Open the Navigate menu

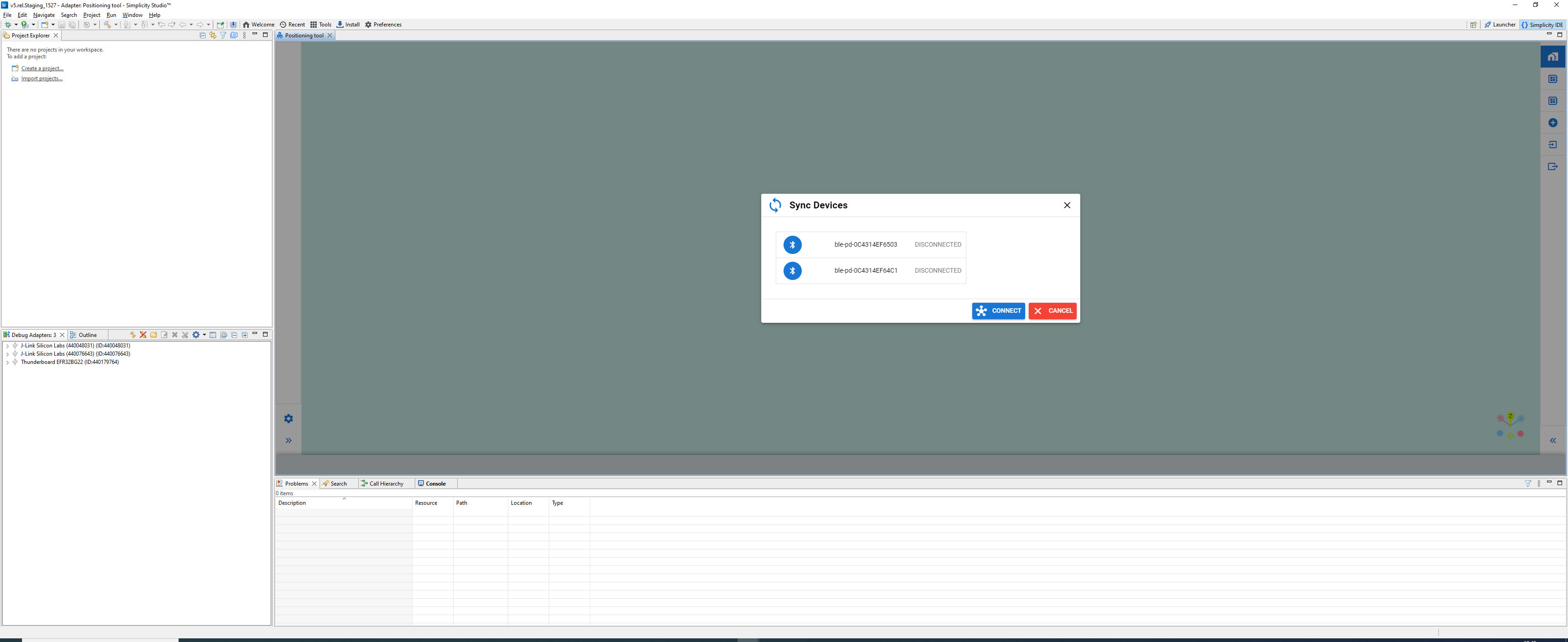(x=44, y=15)
